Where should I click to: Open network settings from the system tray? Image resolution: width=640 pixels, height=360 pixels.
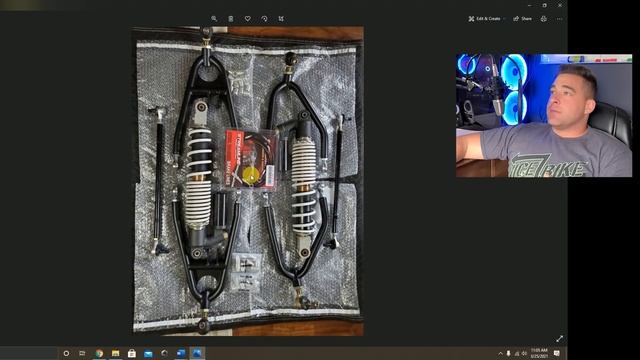(517, 353)
